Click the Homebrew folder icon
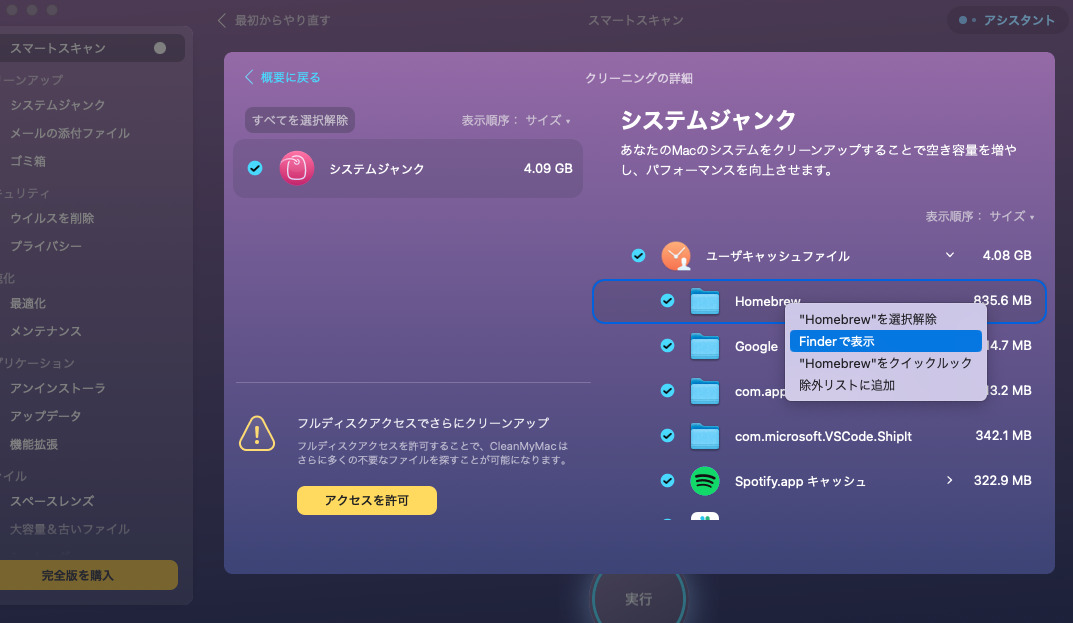Viewport: 1073px width, 623px height. pyautogui.click(x=704, y=301)
